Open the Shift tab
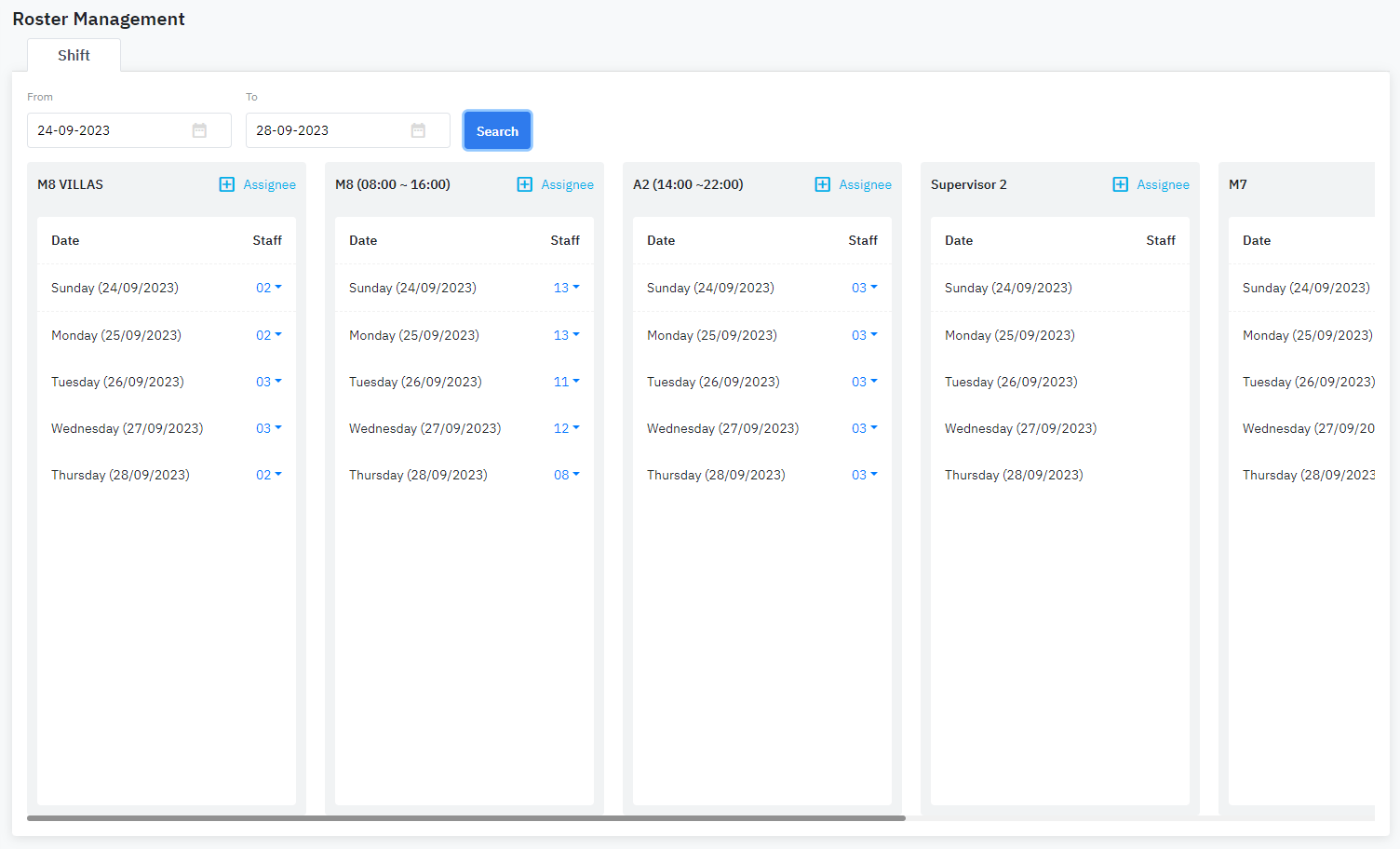The image size is (1400, 849). 74,56
